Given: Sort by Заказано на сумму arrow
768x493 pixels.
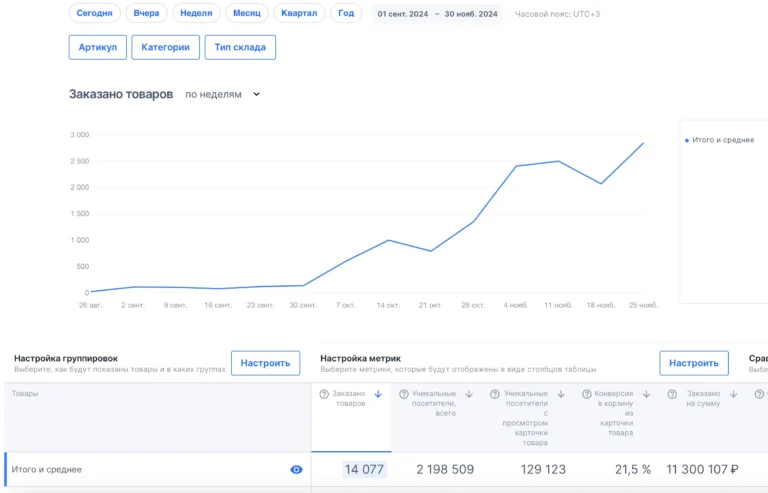Looking at the screenshot, I should 734,395.
